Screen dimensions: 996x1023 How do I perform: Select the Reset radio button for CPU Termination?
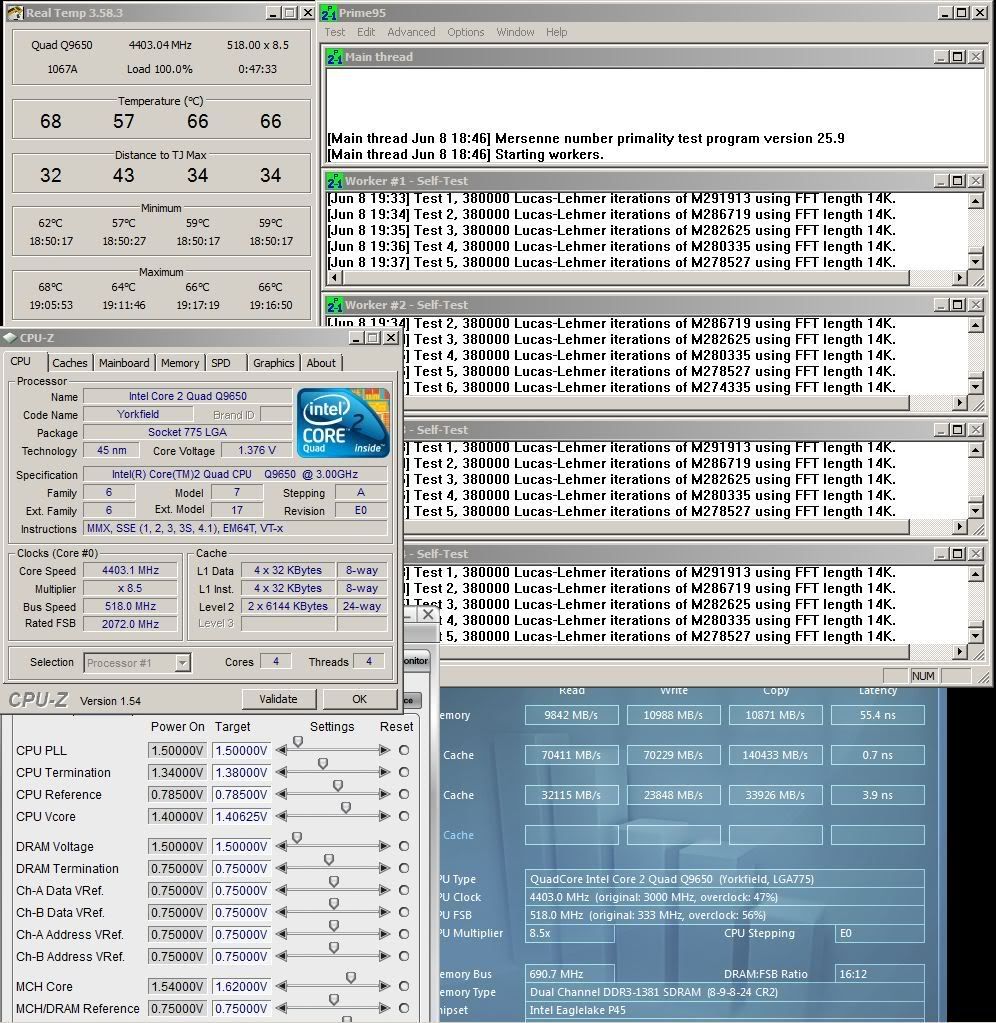coord(404,772)
